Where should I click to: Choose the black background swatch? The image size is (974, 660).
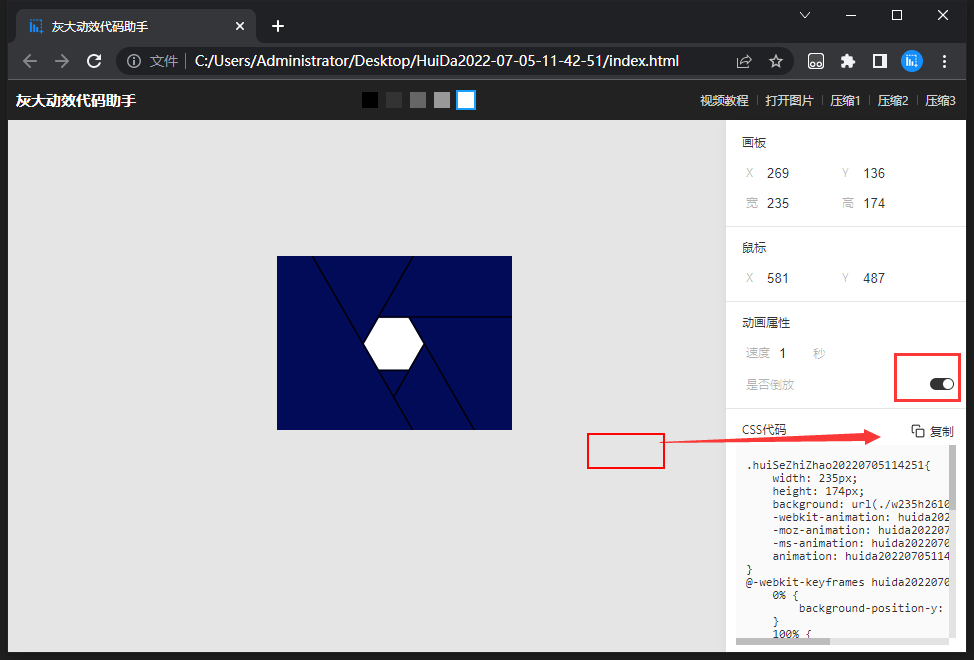[370, 100]
